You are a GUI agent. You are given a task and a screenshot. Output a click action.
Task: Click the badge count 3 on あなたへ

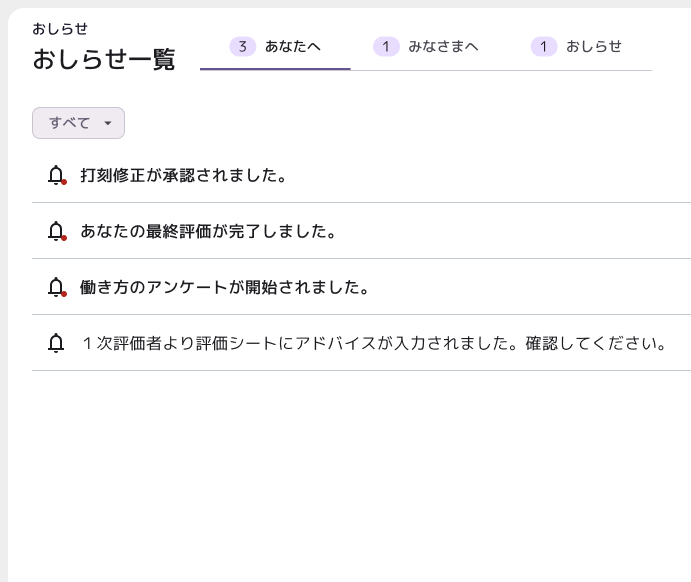(242, 47)
